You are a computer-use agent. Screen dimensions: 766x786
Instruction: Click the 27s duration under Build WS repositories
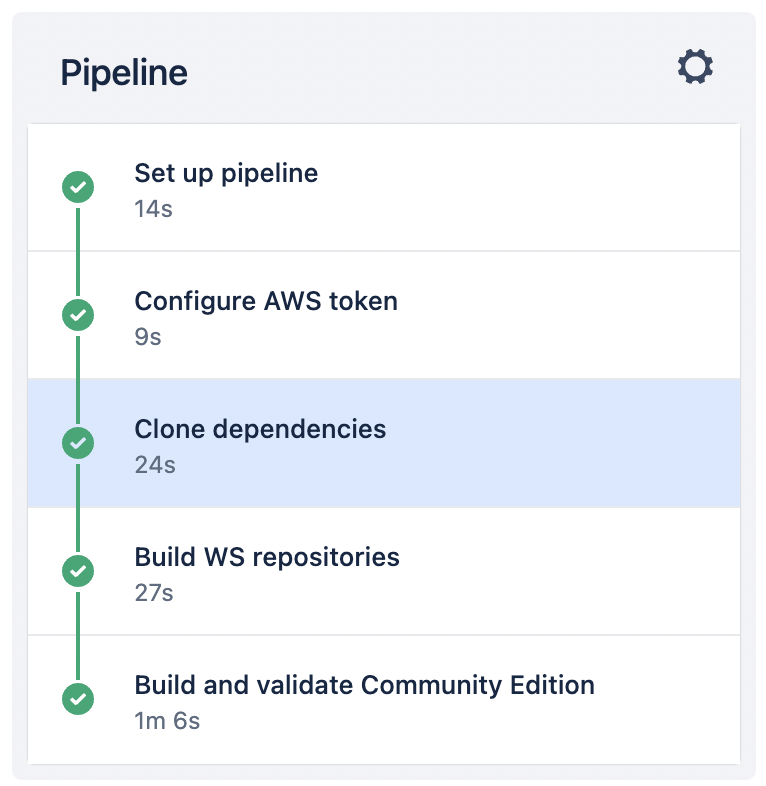pyautogui.click(x=154, y=593)
